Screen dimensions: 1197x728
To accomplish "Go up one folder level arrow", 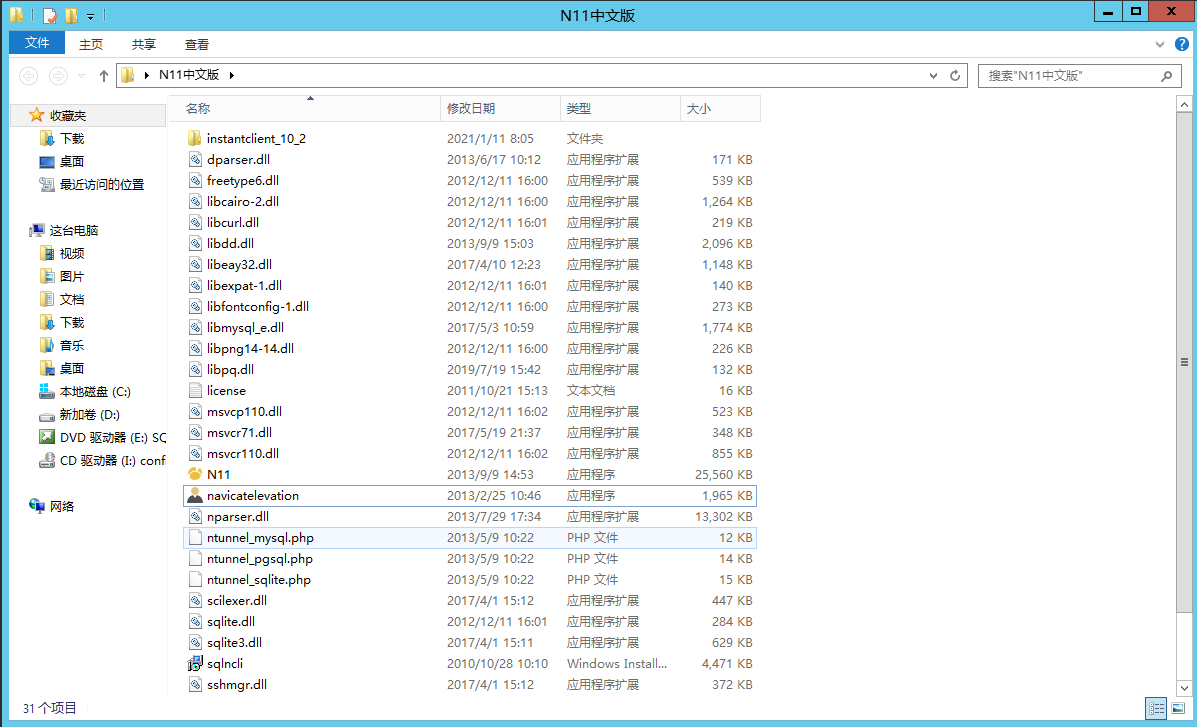I will tap(104, 76).
